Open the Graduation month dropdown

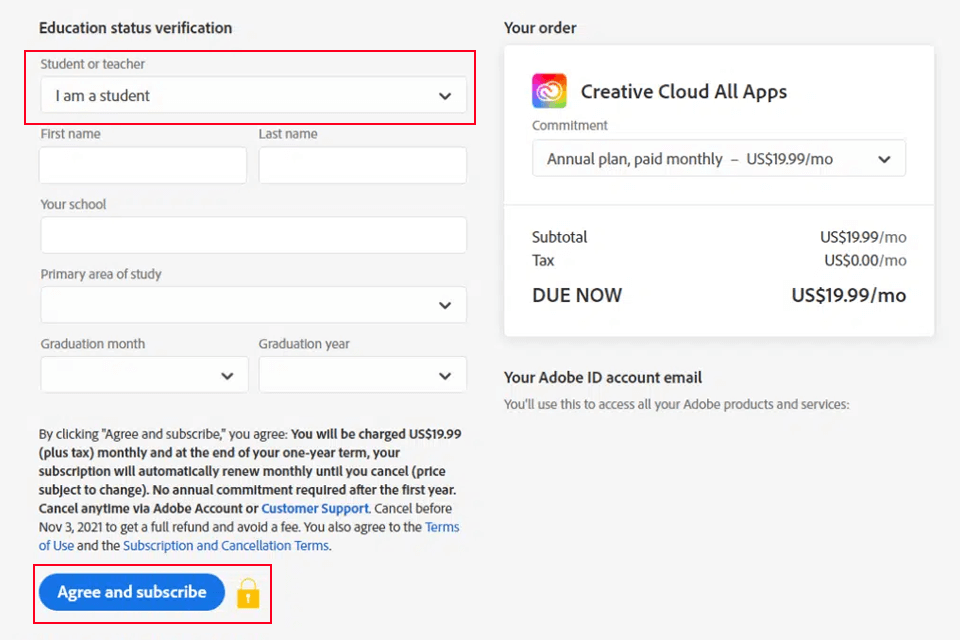(144, 375)
